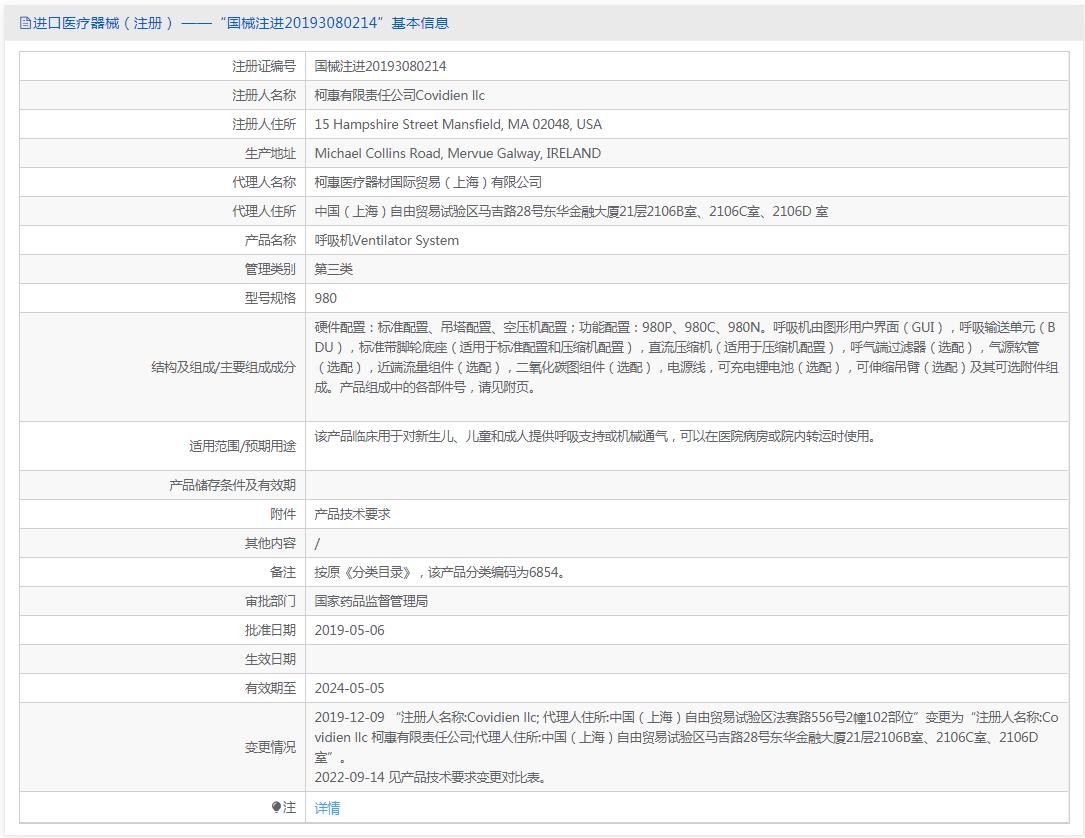The width and height of the screenshot is (1085, 838).
Task: Click agent name 柯惠医疗器材国际贸易（上海）有限公司
Action: coord(428,183)
